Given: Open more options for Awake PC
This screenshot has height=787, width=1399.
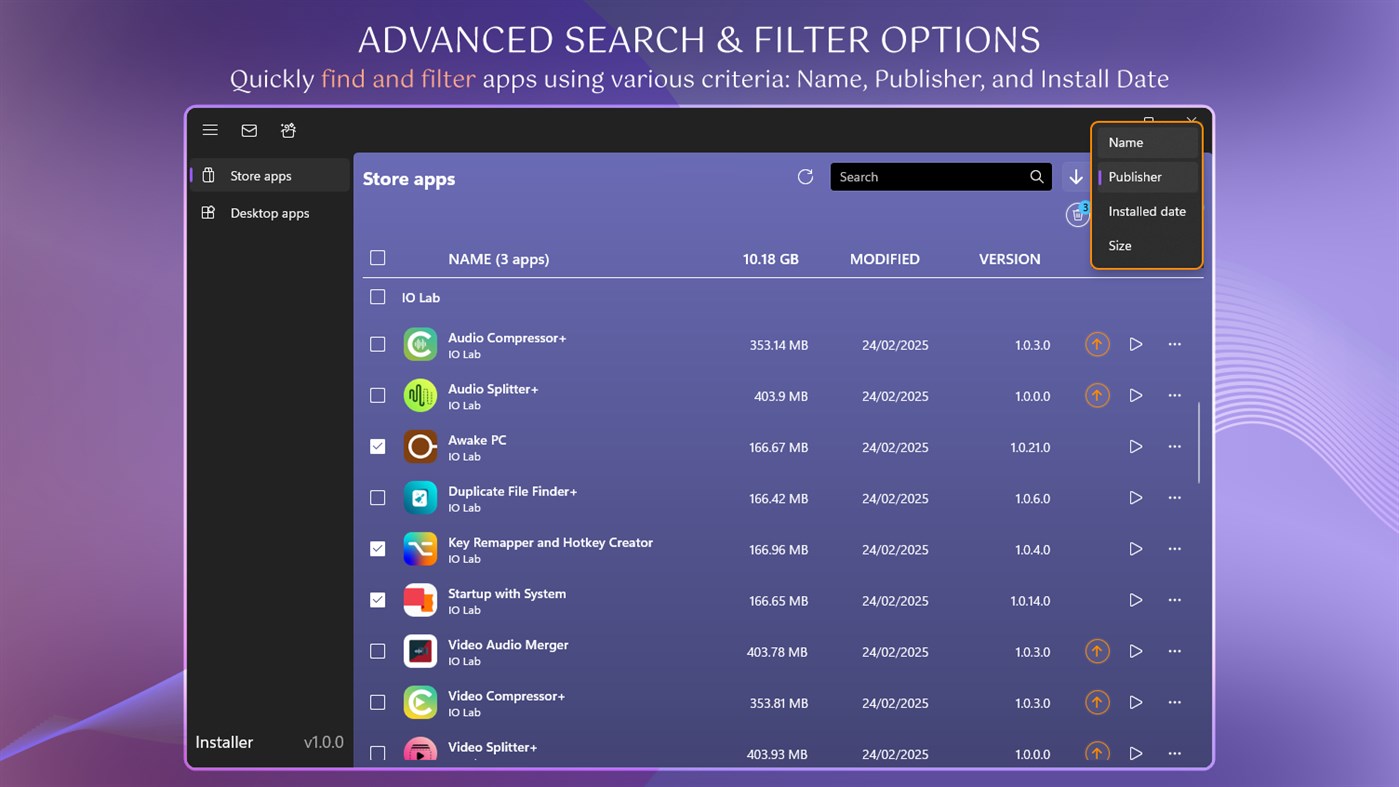Looking at the screenshot, I should point(1175,446).
